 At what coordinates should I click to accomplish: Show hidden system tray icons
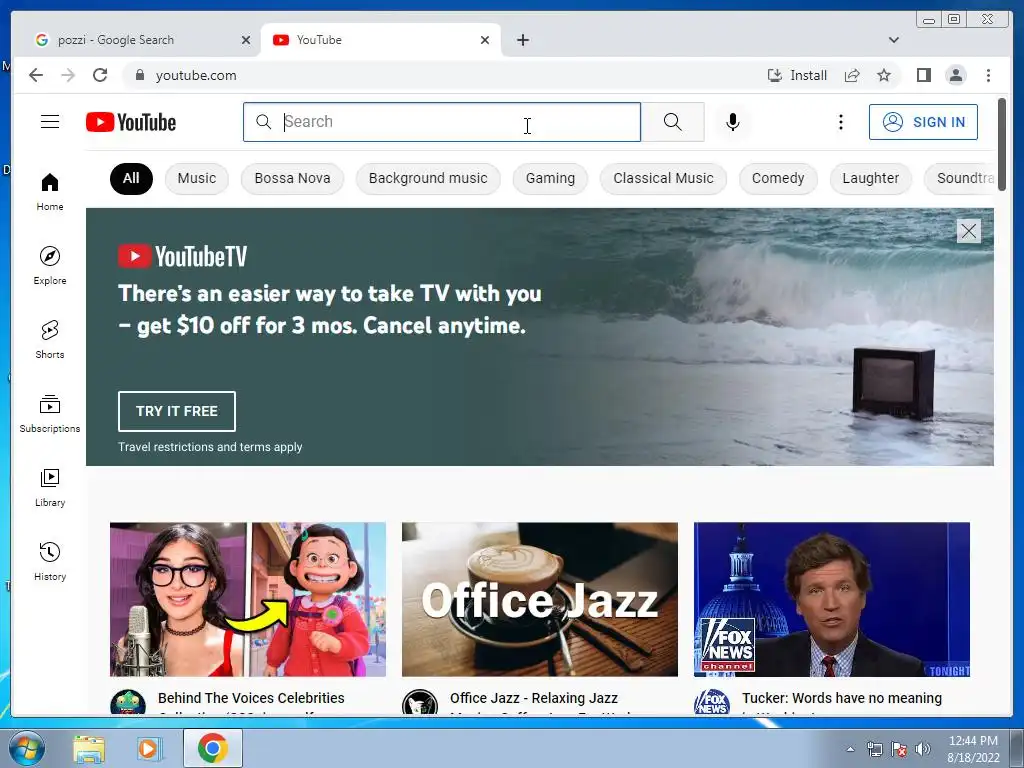tap(850, 749)
